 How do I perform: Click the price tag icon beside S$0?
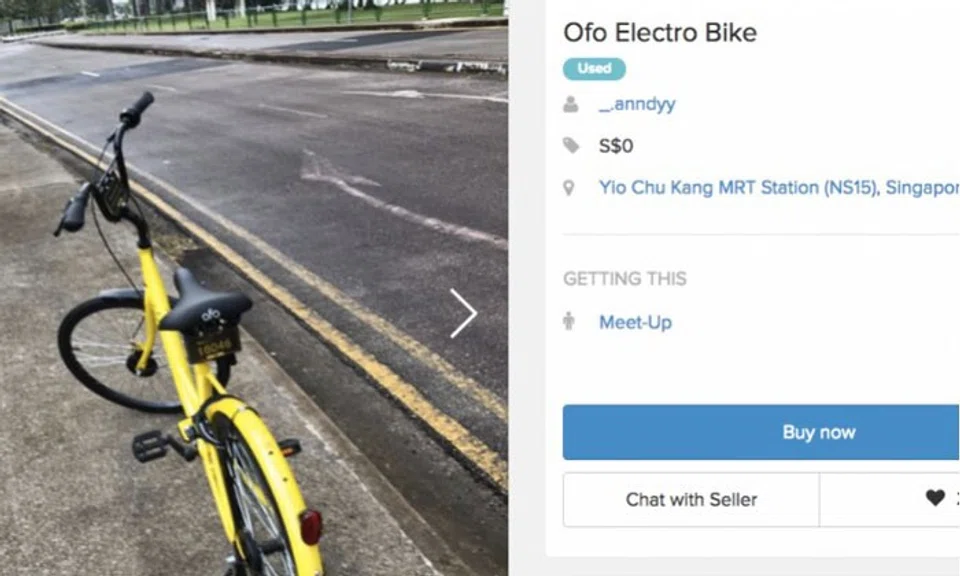tap(570, 145)
